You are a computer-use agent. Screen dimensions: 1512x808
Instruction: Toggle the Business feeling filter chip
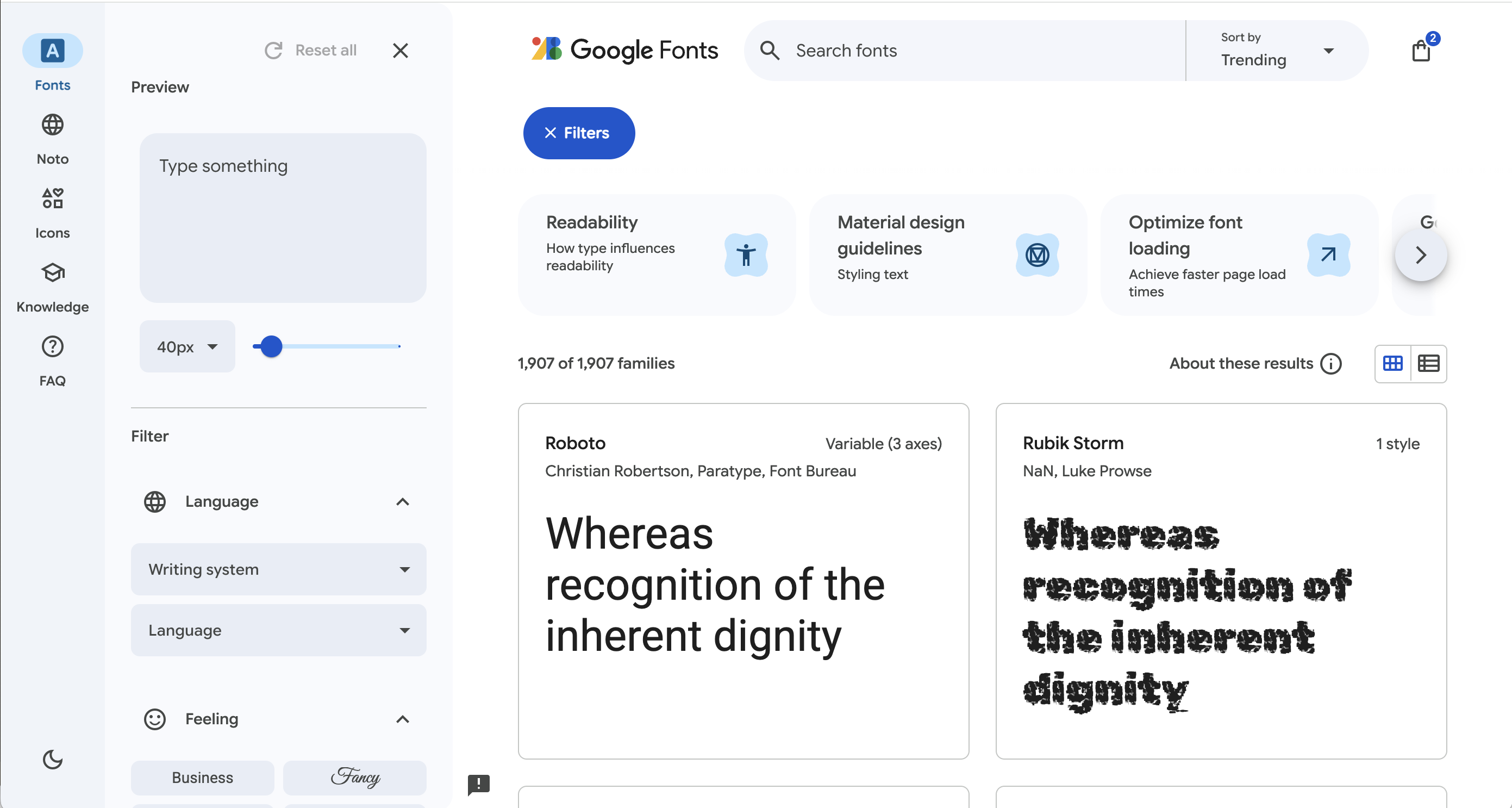202,777
